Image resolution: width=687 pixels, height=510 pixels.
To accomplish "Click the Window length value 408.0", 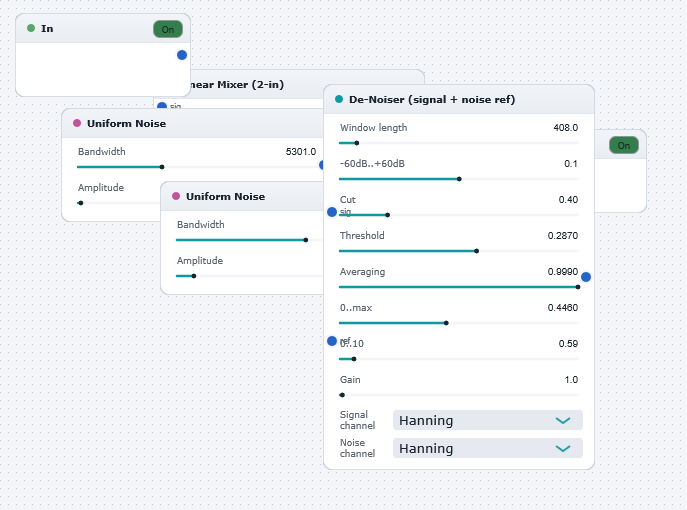I will (x=566, y=128).
